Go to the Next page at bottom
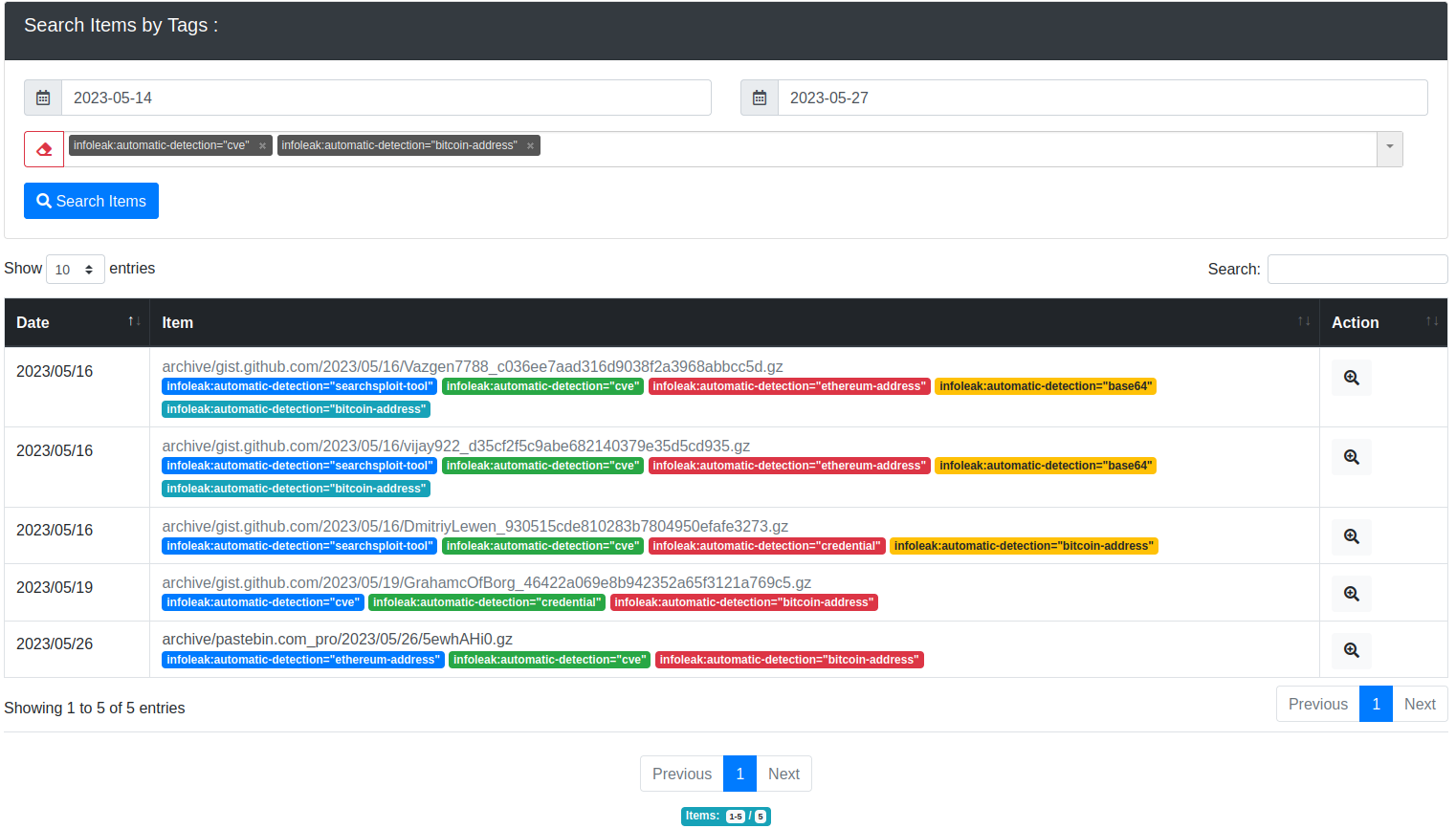1456x829 pixels. tap(783, 774)
